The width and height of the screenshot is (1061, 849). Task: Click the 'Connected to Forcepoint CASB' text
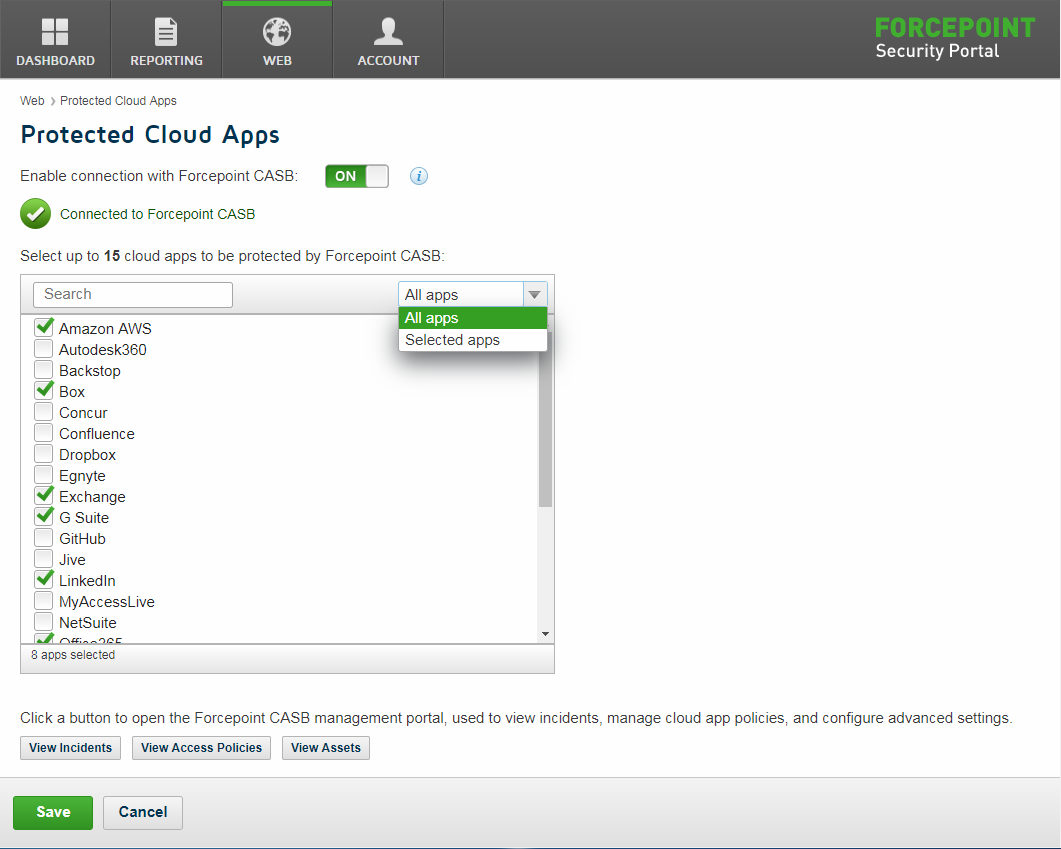(x=158, y=214)
